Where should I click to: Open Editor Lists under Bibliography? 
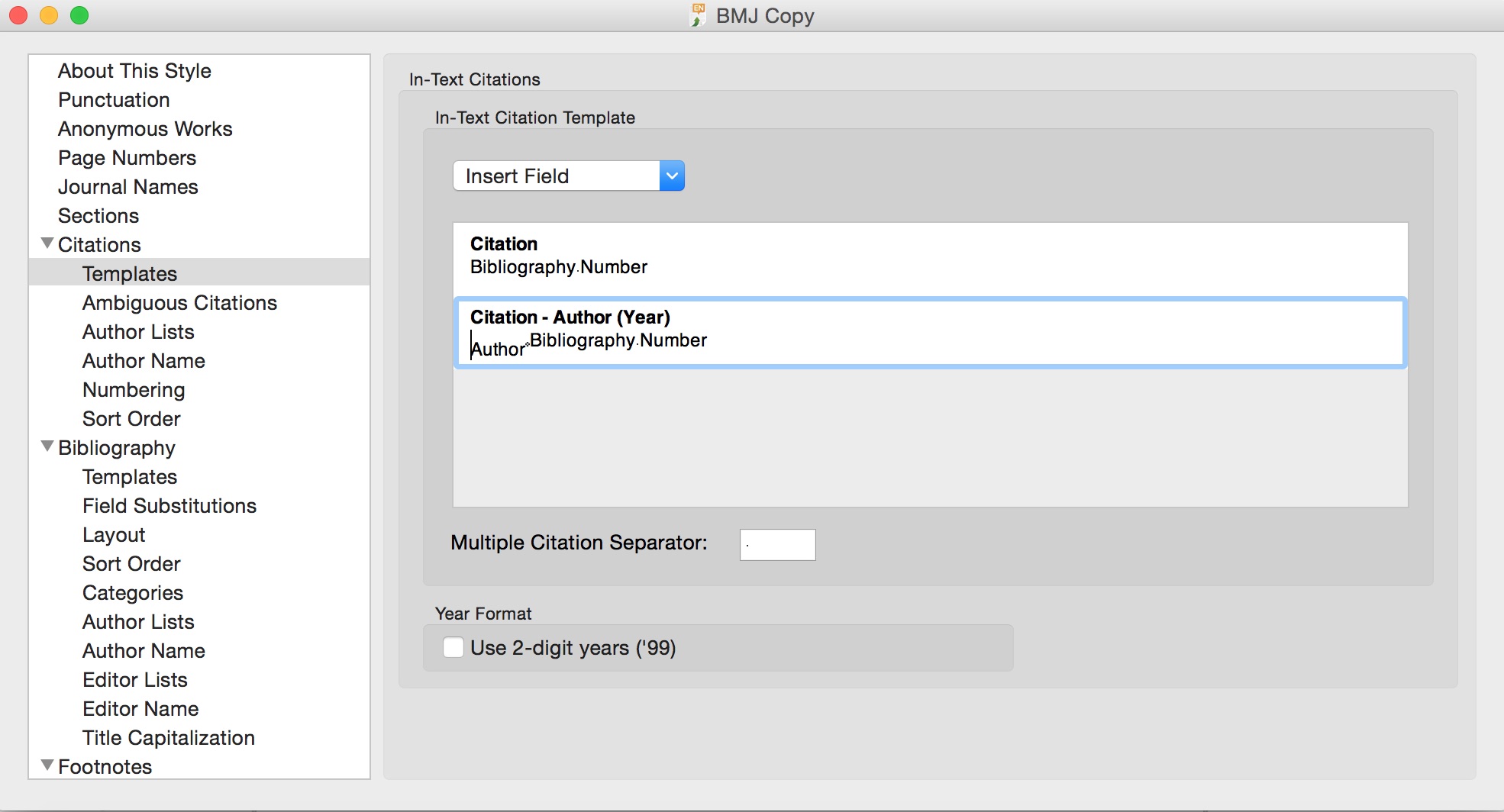point(135,680)
